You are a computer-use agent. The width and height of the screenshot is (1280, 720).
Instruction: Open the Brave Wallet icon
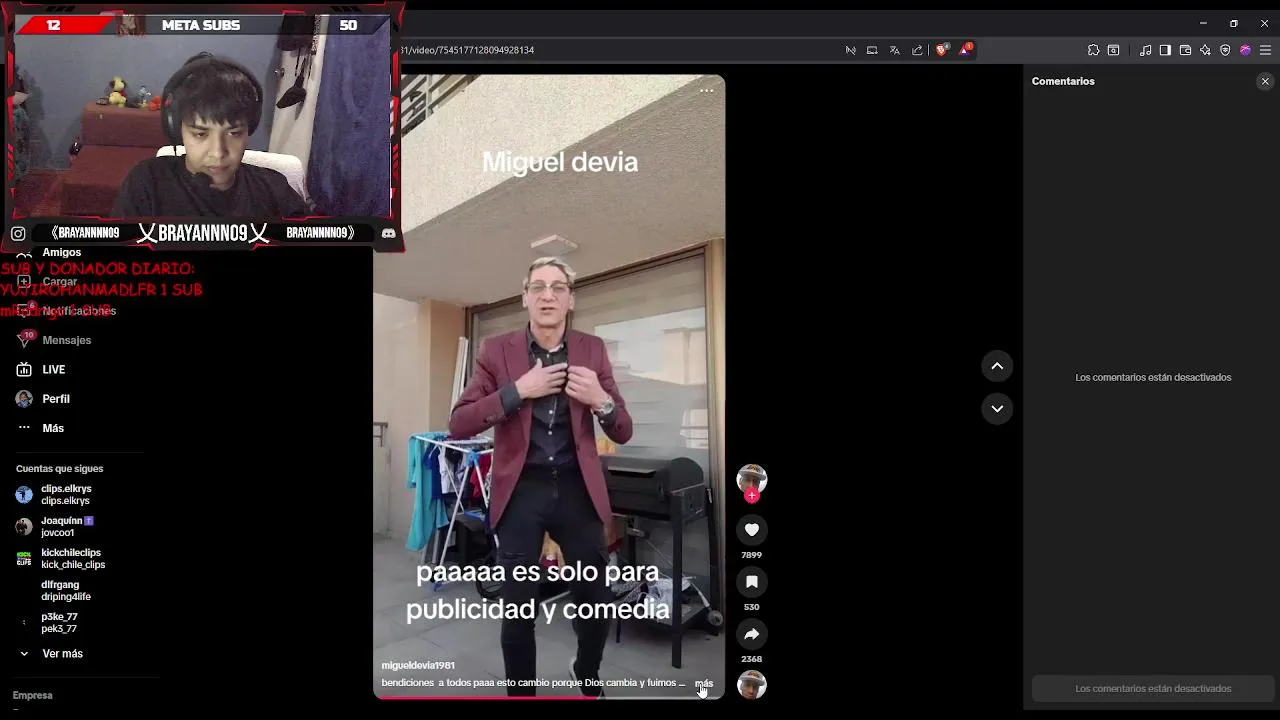click(x=1185, y=50)
